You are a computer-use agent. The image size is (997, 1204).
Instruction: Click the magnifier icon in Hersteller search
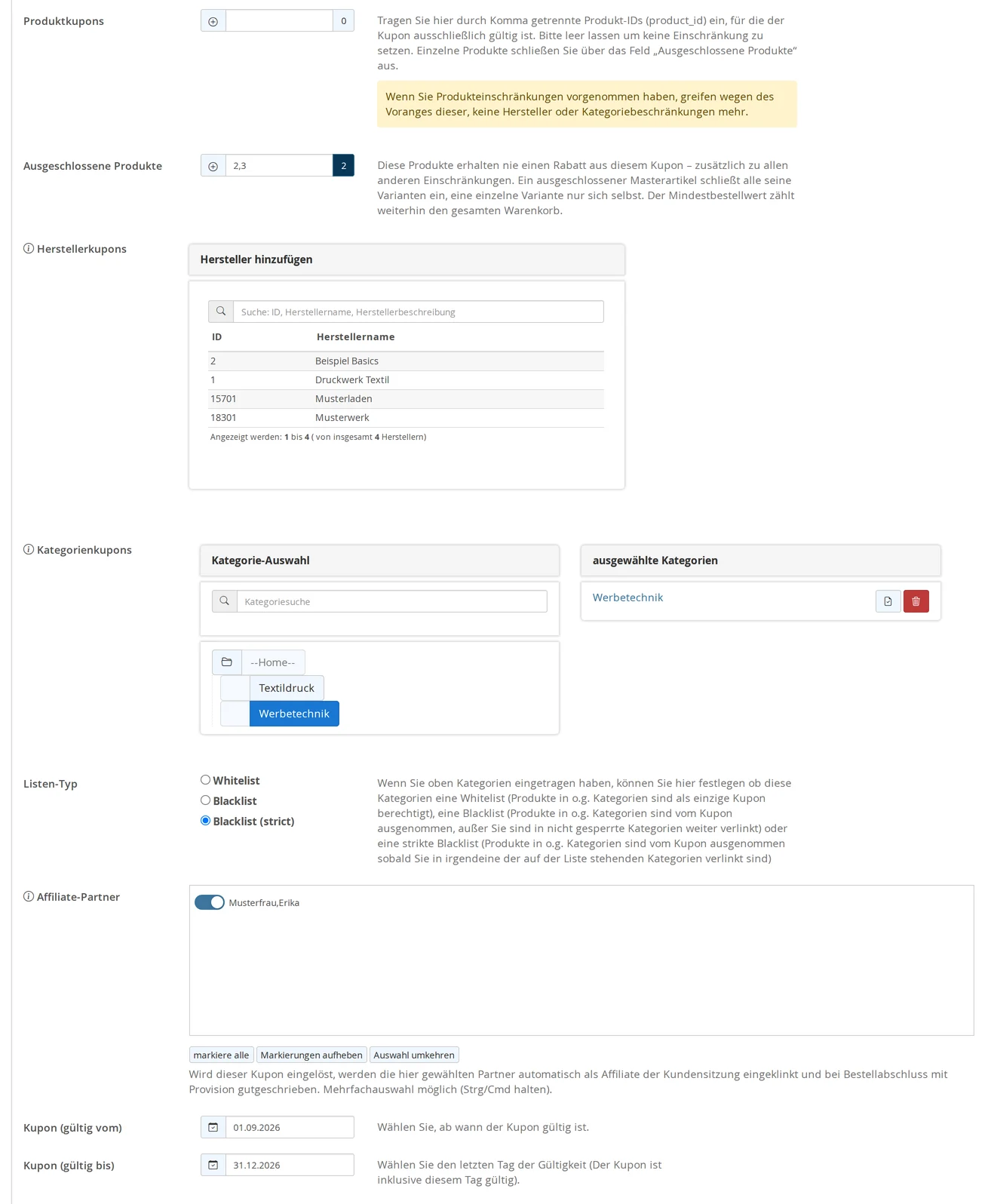coord(221,312)
